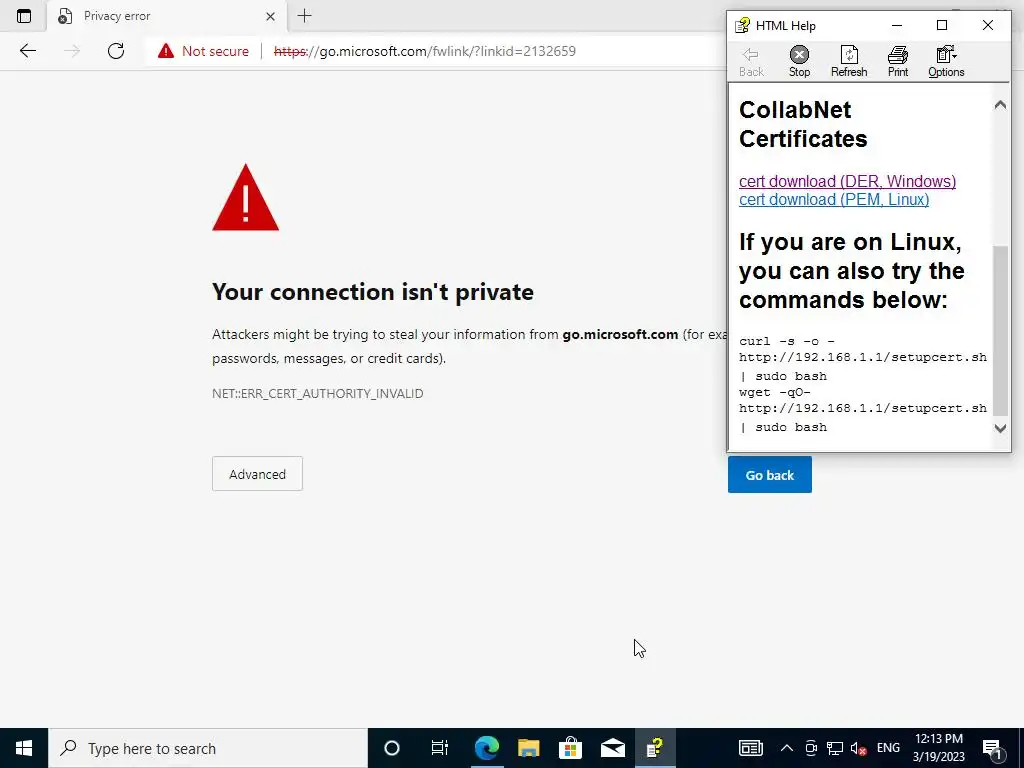The image size is (1024, 768).
Task: Open Microsoft Store from taskbar
Action: [570, 748]
